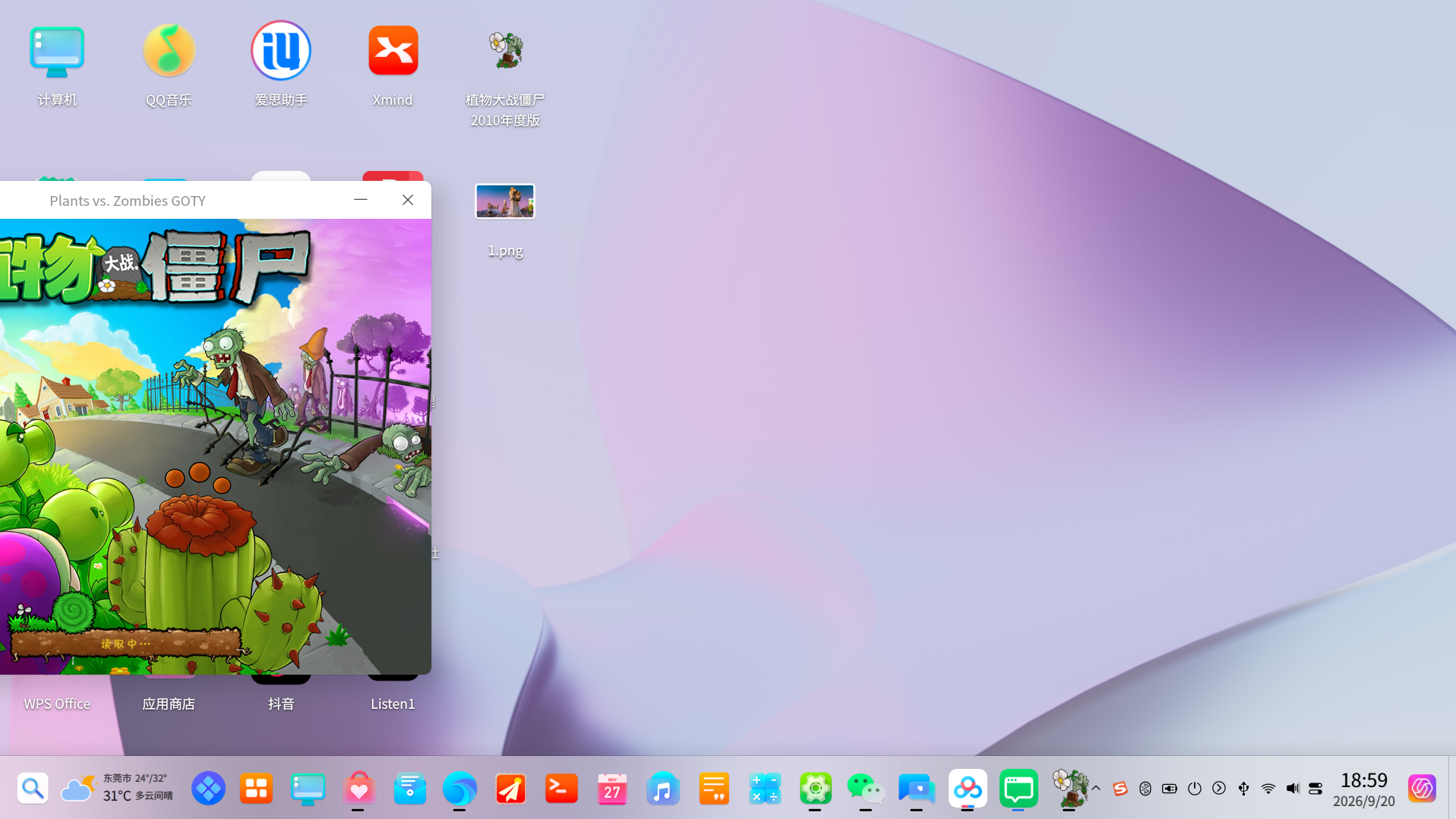Image resolution: width=1456 pixels, height=819 pixels.
Task: Expand the system tray hidden icons arrow
Action: 1096,789
